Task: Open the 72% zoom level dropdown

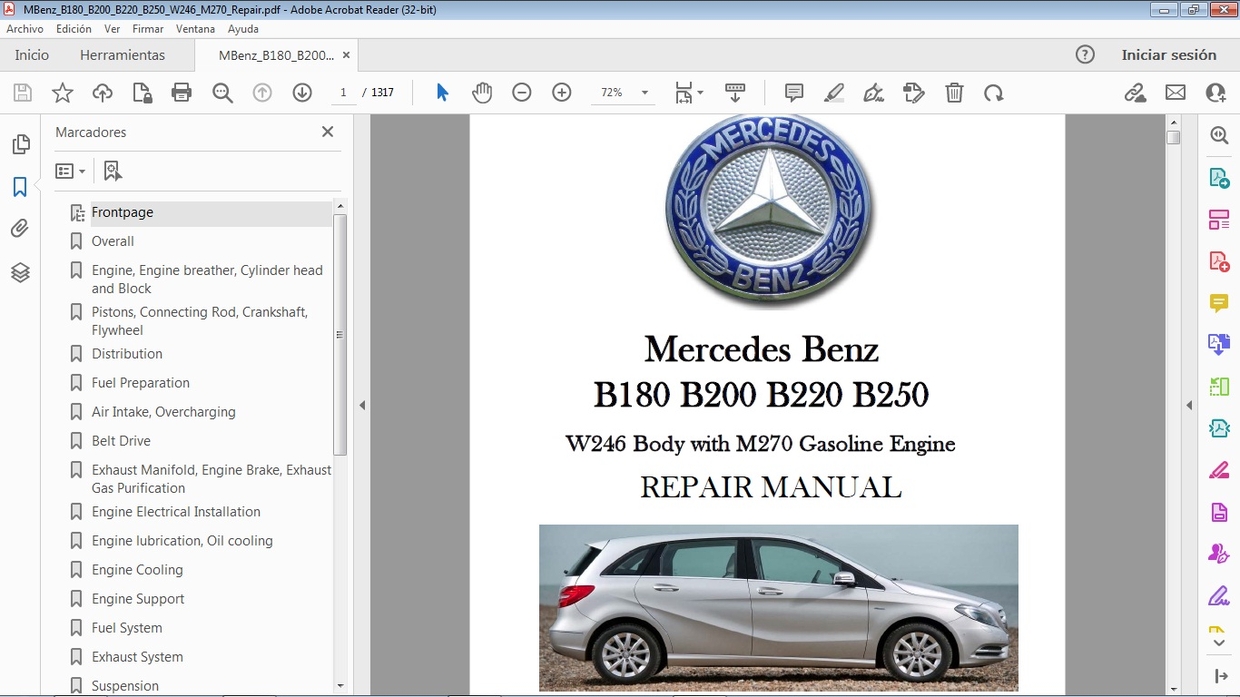Action: point(624,93)
